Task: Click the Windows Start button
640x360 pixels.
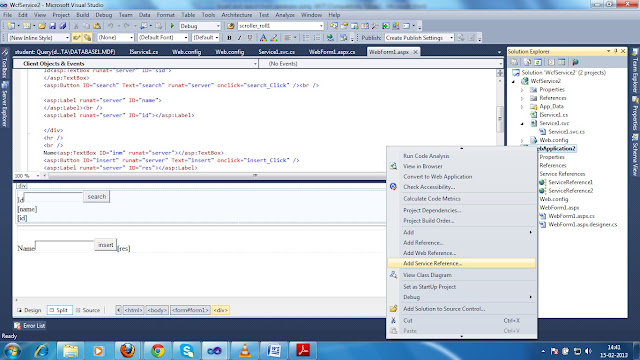Action: (12, 351)
